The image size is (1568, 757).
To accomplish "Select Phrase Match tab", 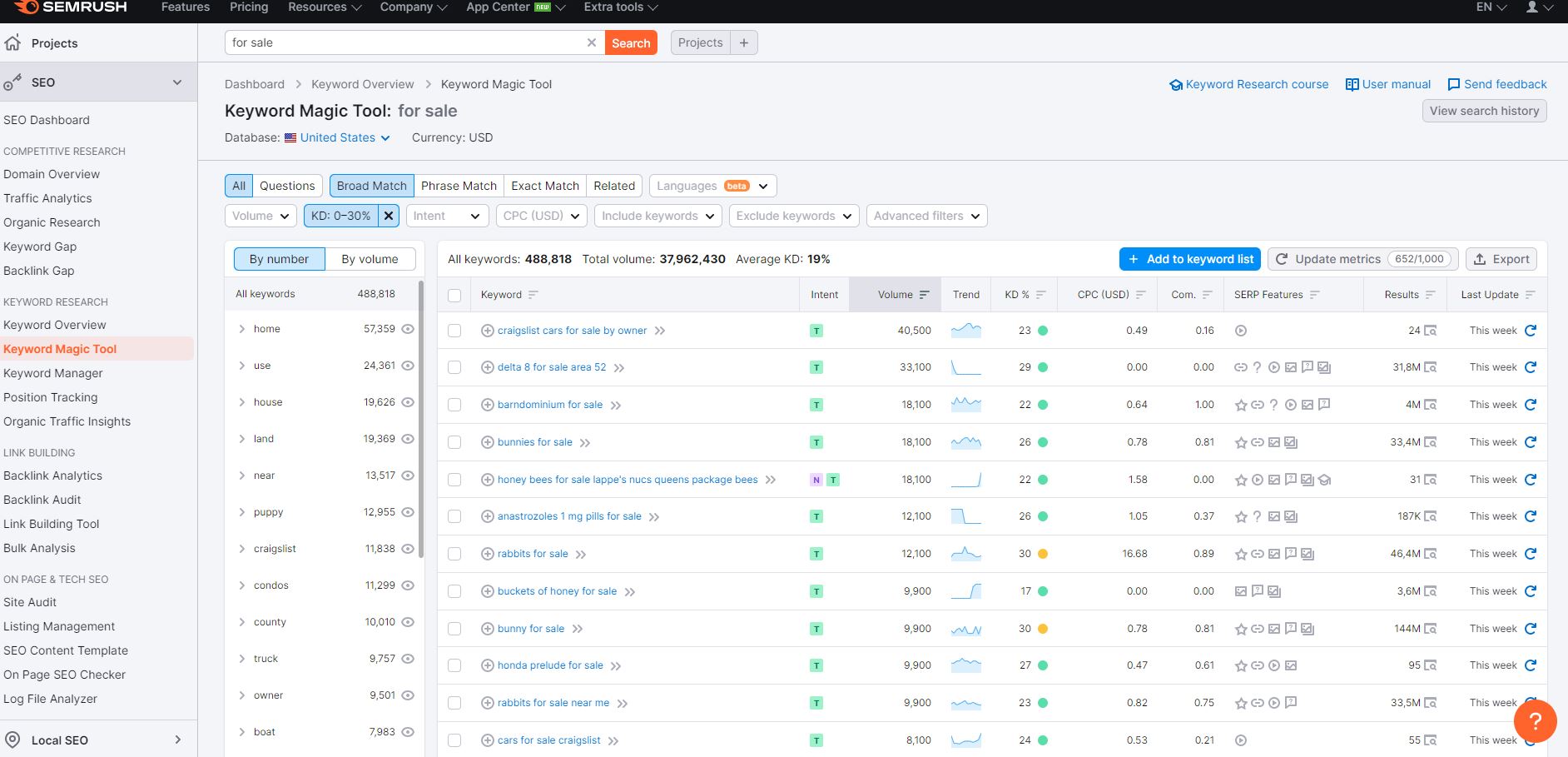I will click(459, 186).
